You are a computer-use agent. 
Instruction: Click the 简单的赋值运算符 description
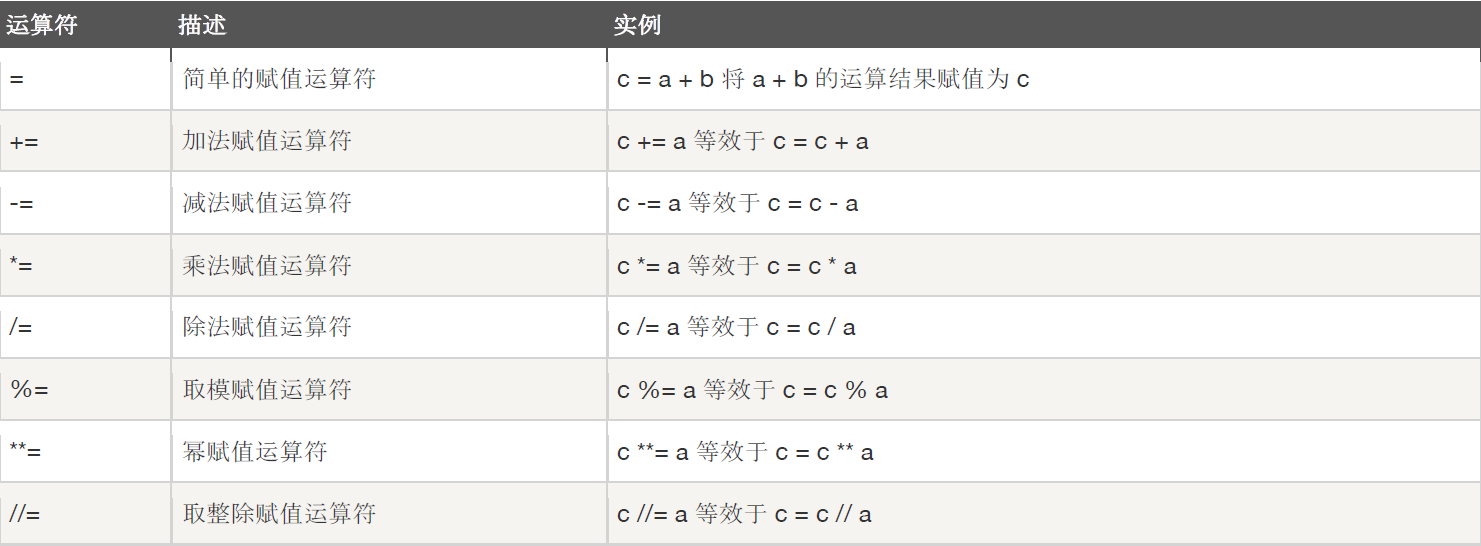click(279, 79)
